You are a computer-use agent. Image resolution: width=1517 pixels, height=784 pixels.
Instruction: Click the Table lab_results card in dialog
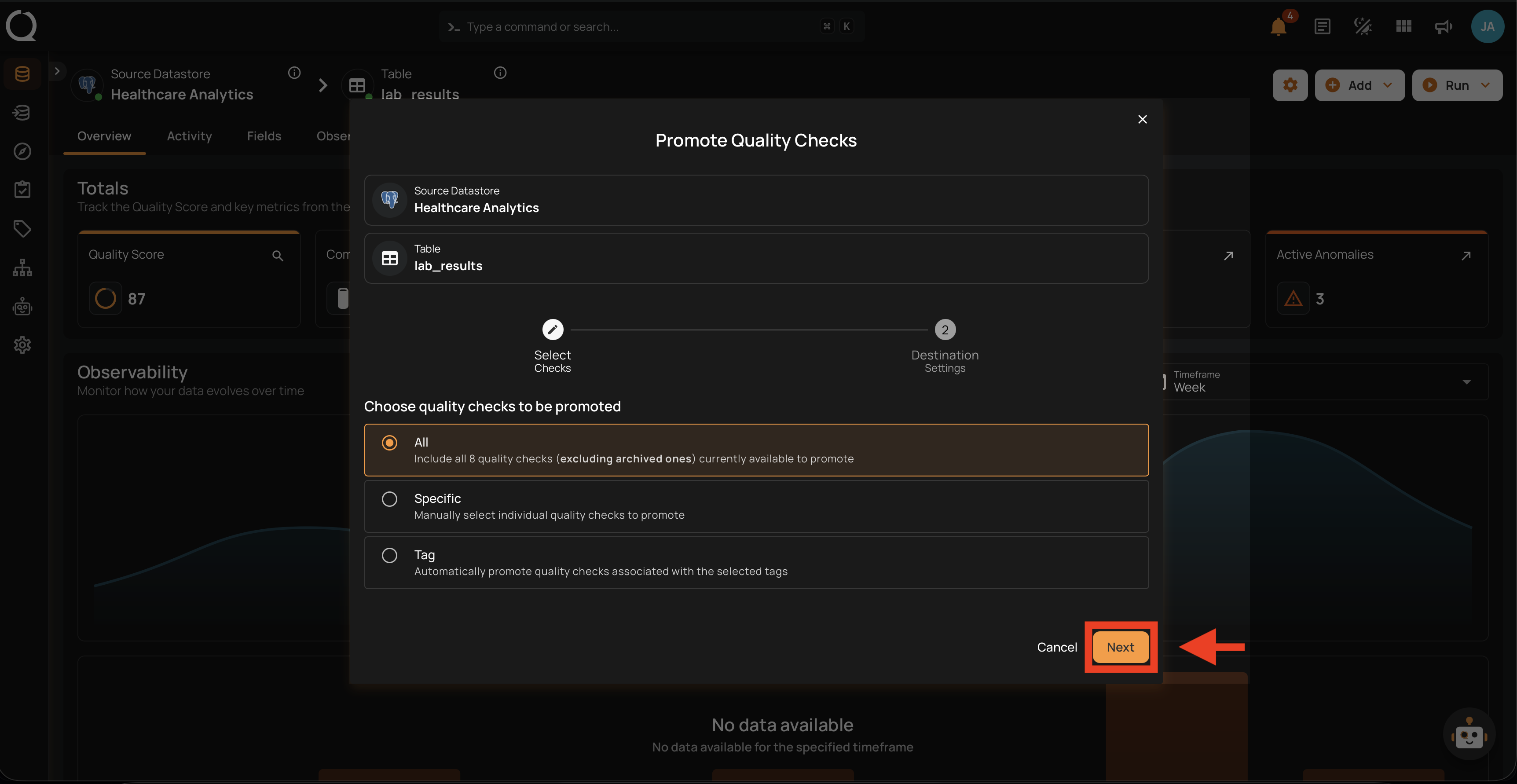756,258
